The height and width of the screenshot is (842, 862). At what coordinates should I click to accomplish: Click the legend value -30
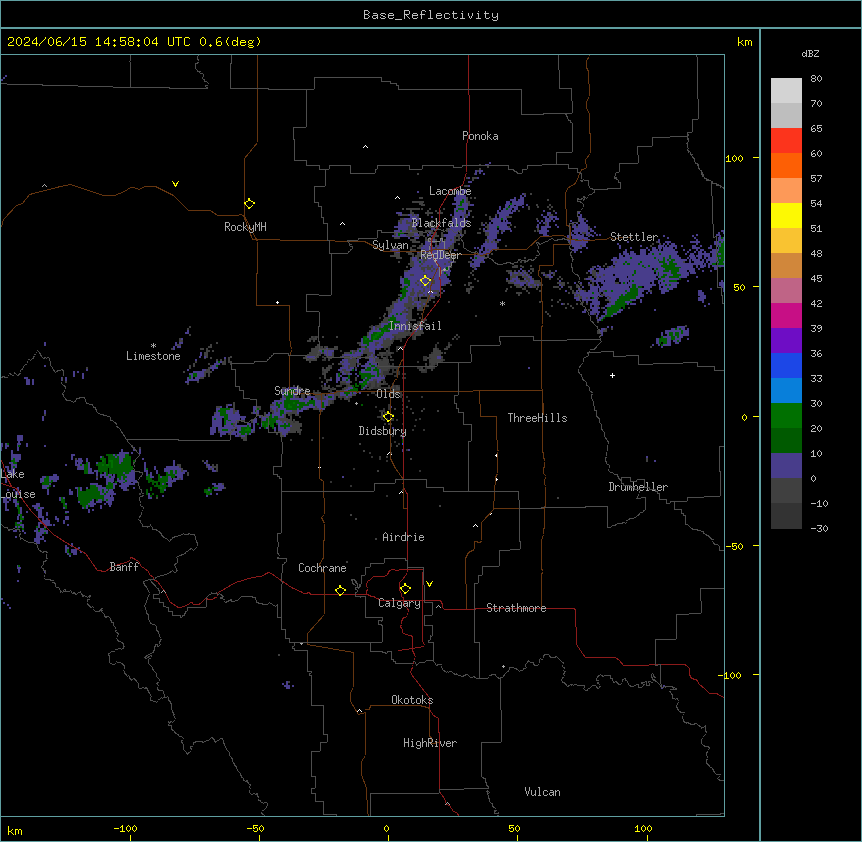819,529
